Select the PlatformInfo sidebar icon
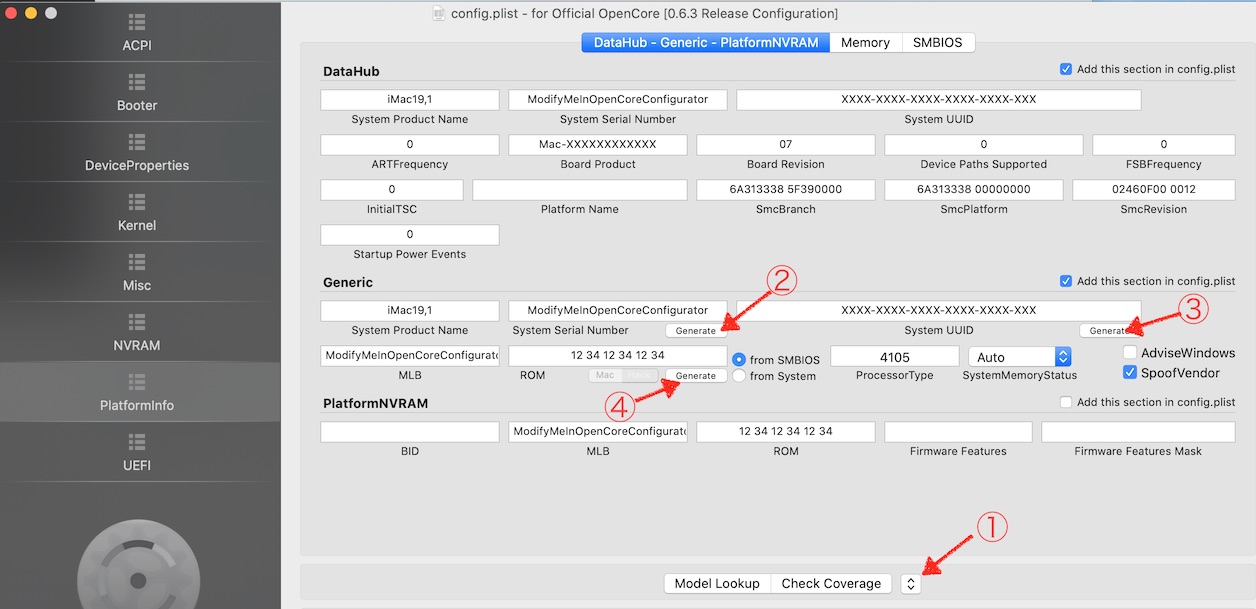Image resolution: width=1256 pixels, height=609 pixels. click(137, 381)
